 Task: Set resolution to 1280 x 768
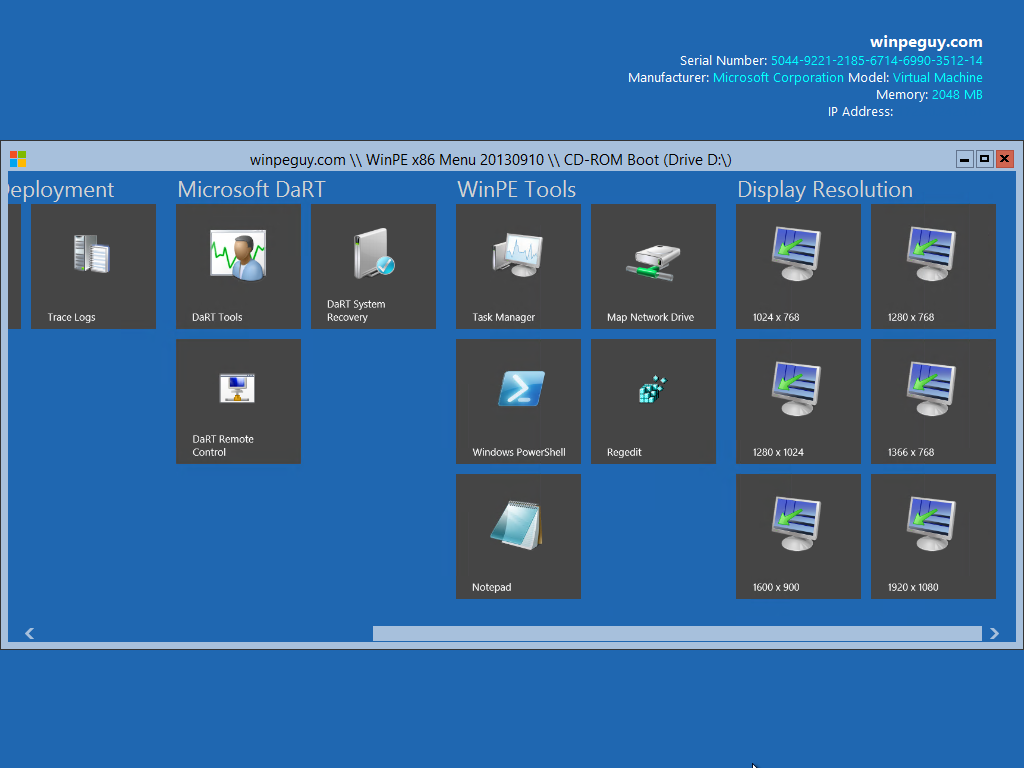(933, 266)
